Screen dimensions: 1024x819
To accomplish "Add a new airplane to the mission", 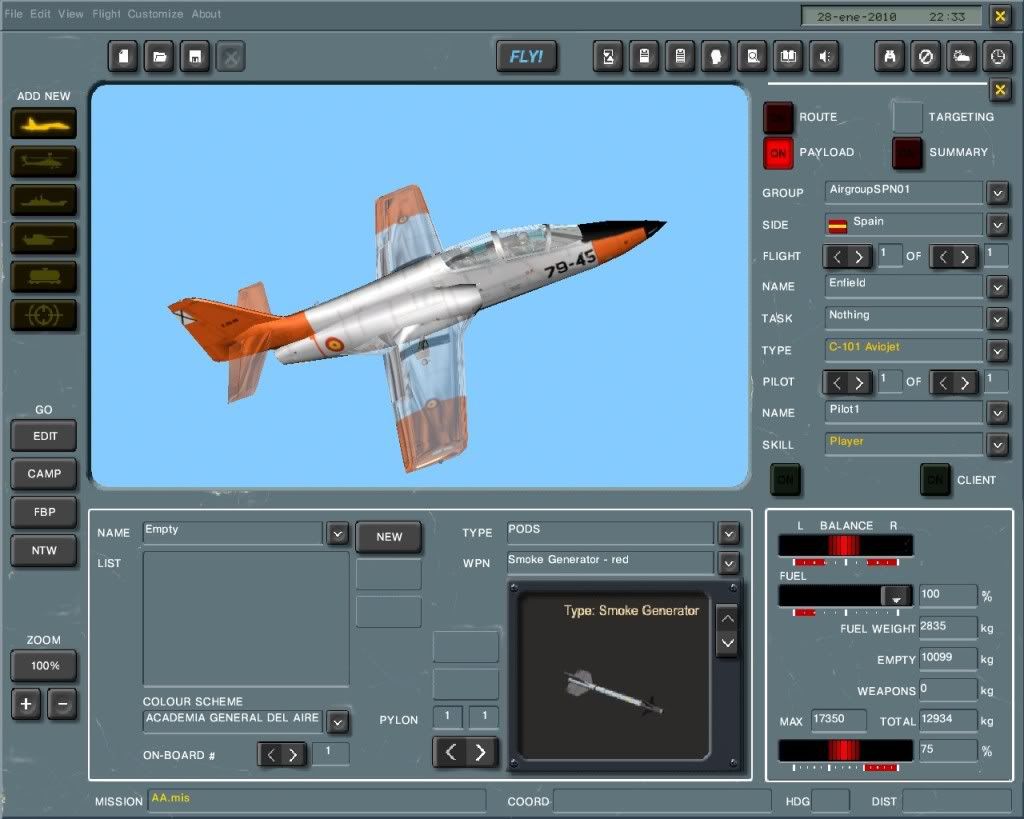I will [43, 123].
